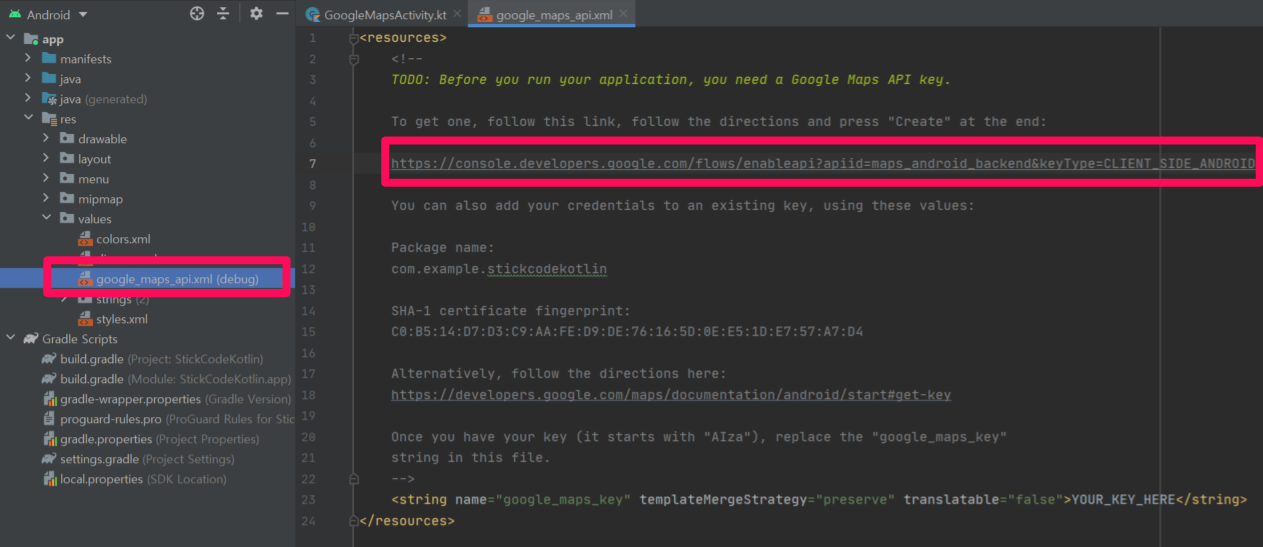Expand the menu folder
Screen dimensions: 1263x547
tap(47, 179)
